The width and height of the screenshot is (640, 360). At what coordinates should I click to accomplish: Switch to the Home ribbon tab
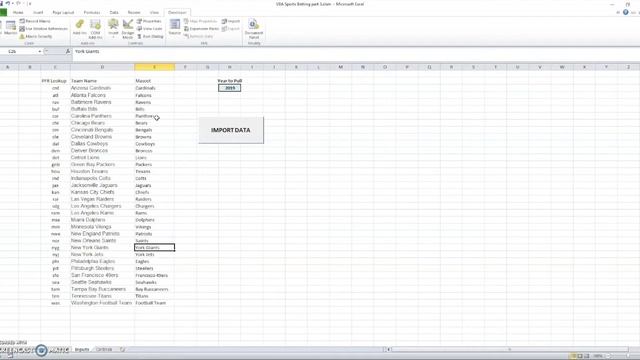coord(18,13)
